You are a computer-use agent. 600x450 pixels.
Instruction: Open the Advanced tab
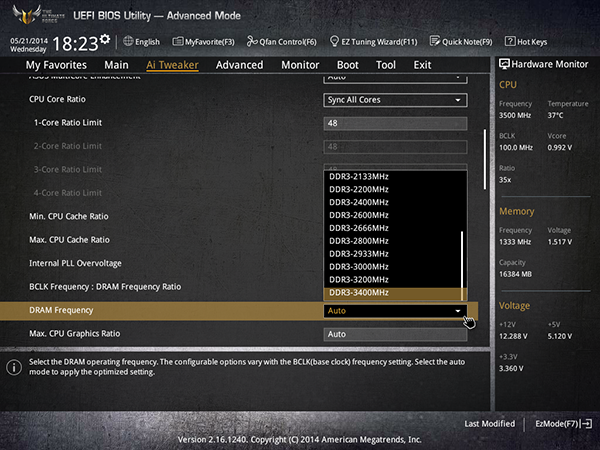(x=240, y=65)
